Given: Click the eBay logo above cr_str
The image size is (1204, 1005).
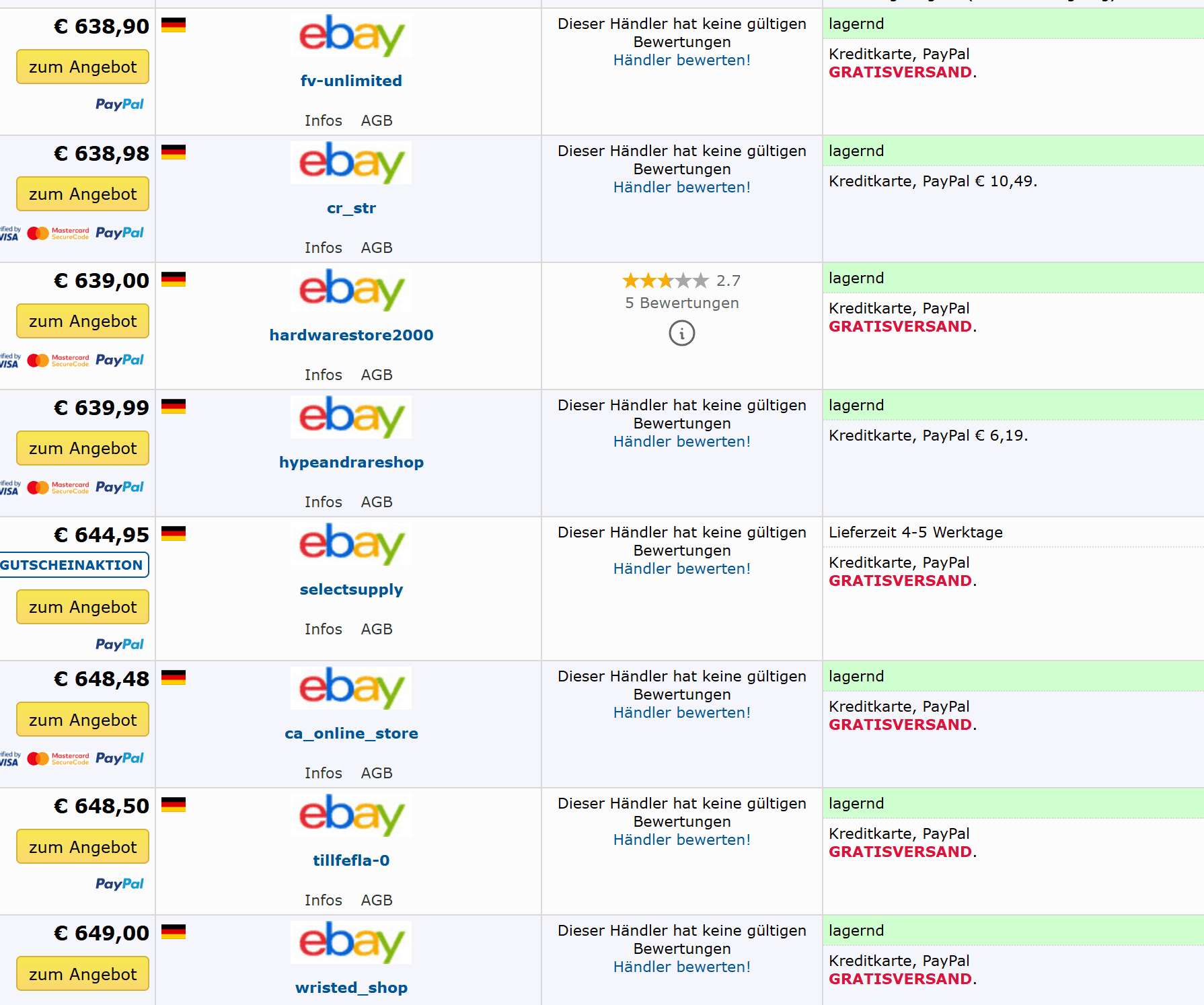Looking at the screenshot, I should pyautogui.click(x=351, y=163).
